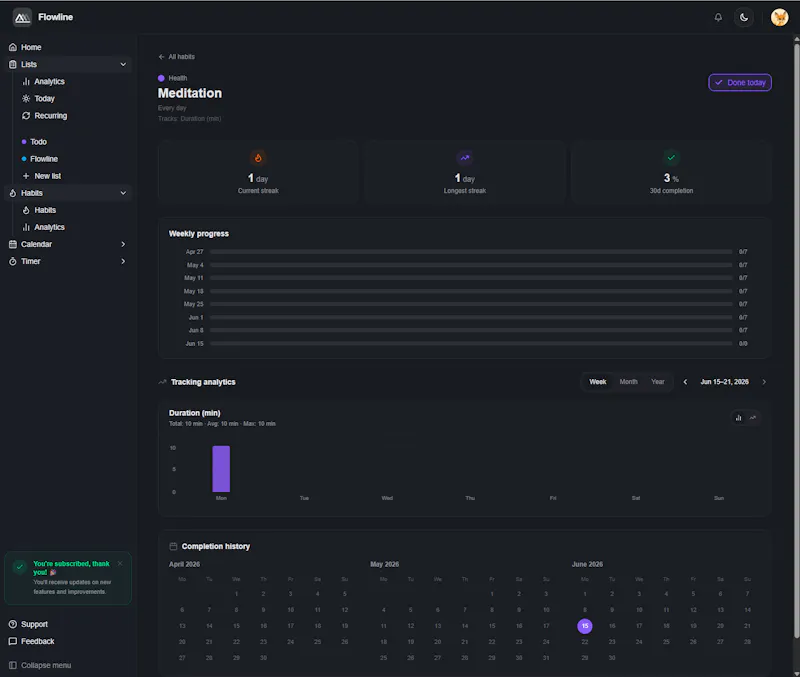800x677 pixels.
Task: Collapse the Habits section chevron
Action: (x=123, y=193)
